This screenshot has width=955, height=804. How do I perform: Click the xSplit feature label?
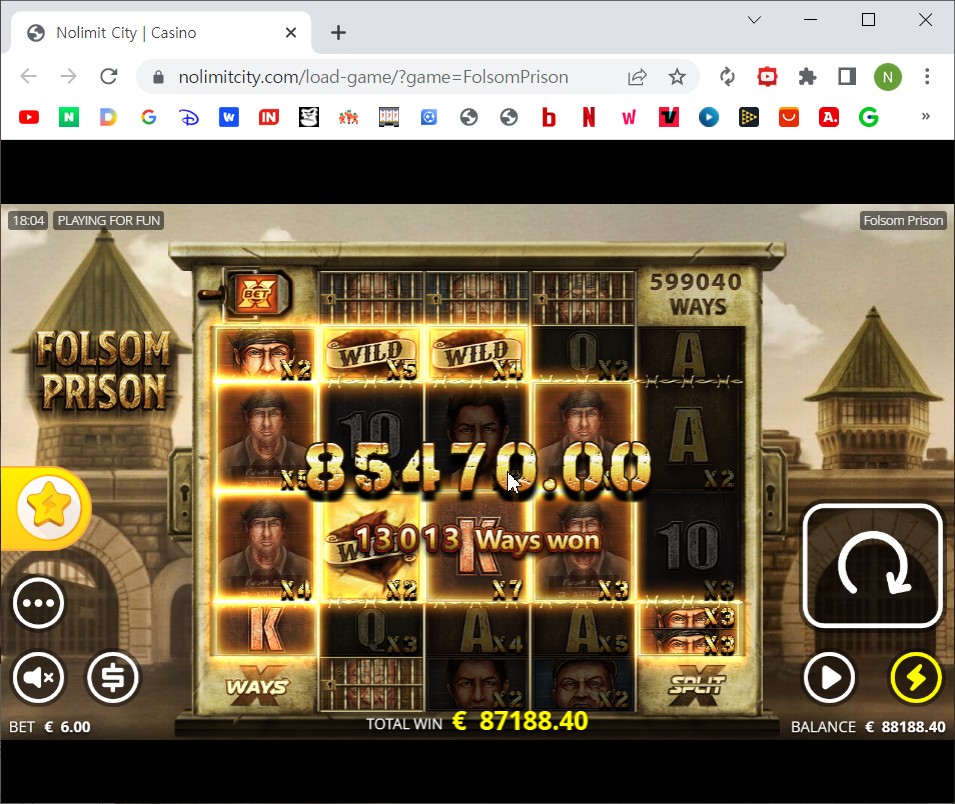point(696,686)
